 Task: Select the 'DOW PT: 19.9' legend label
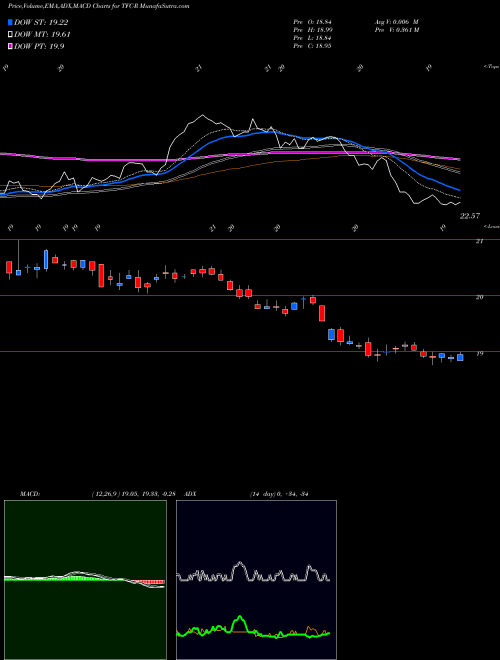[39, 47]
